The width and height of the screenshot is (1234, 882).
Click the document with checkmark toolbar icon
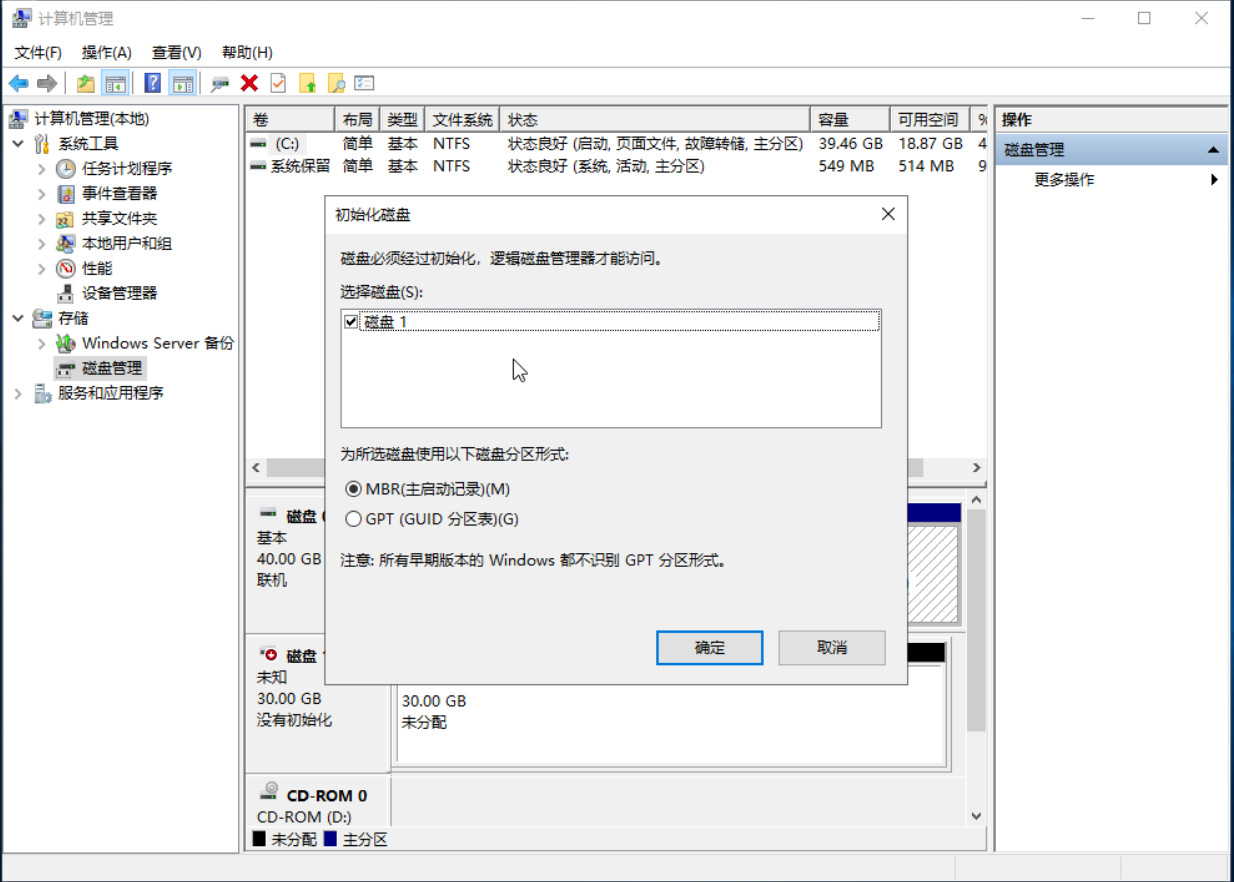tap(278, 83)
